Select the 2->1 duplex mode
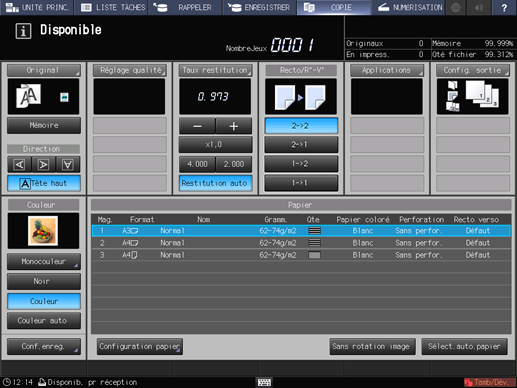 301,145
